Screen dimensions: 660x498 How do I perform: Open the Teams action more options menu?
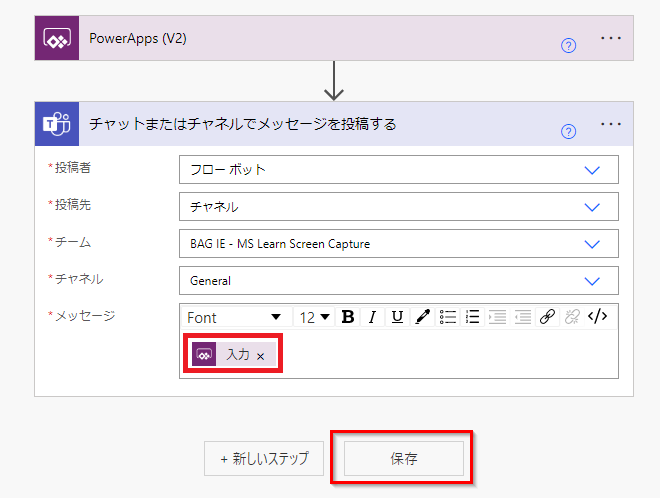point(611,124)
